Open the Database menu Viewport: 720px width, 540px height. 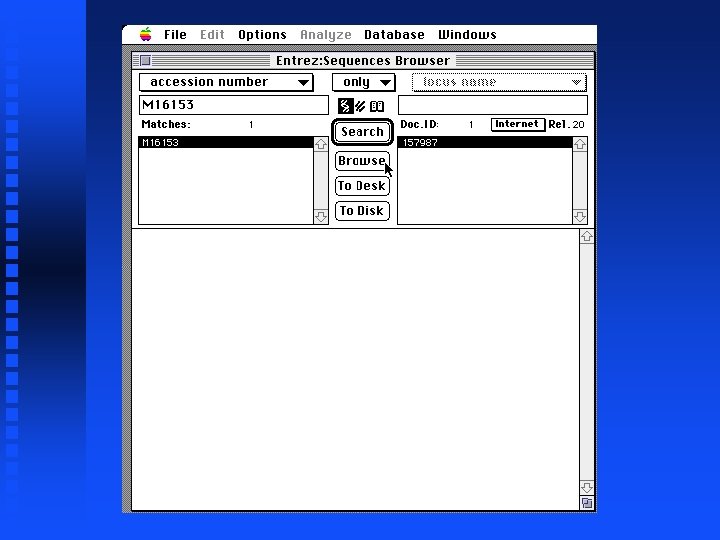point(394,35)
